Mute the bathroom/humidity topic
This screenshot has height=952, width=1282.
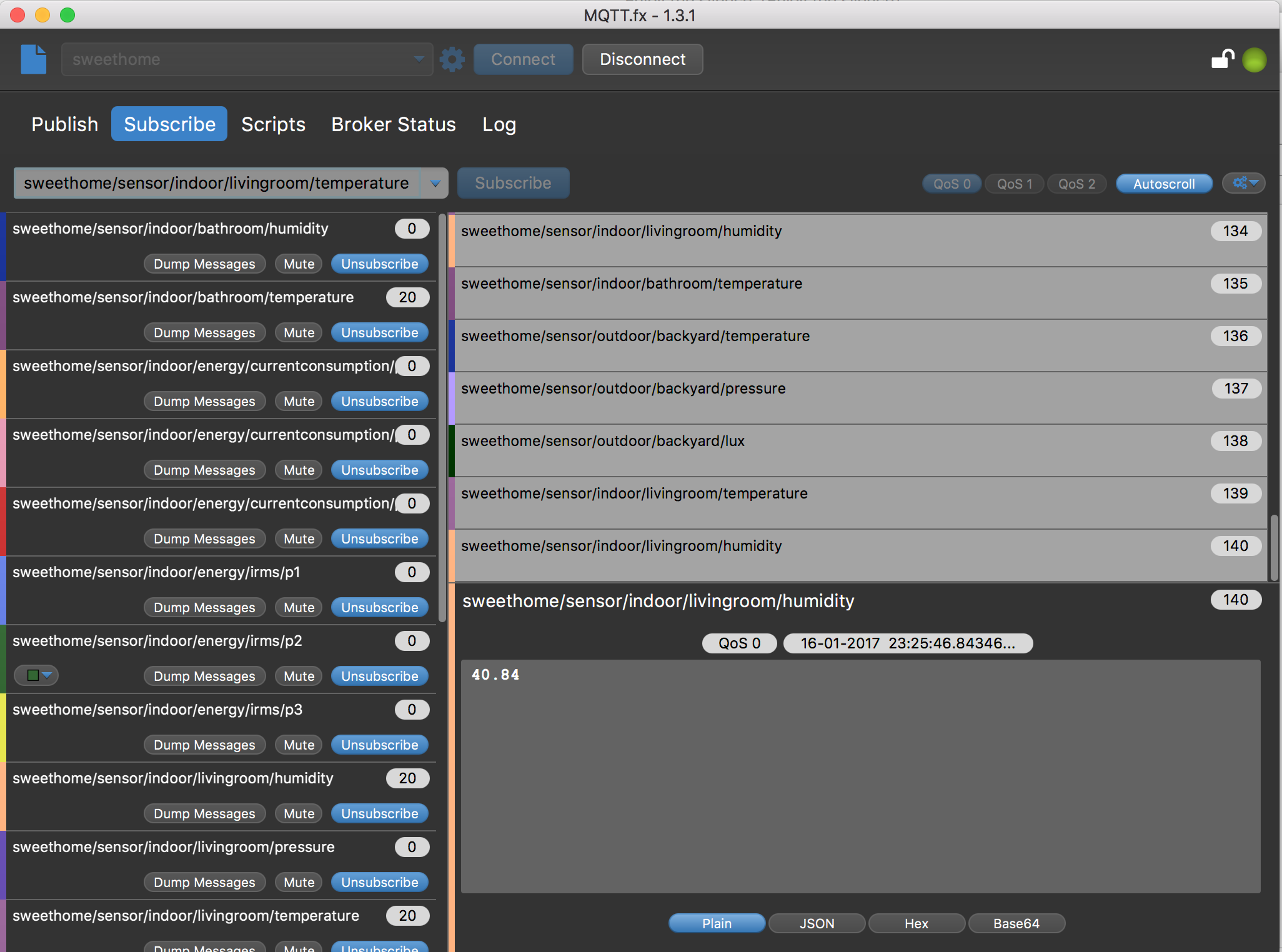(298, 264)
